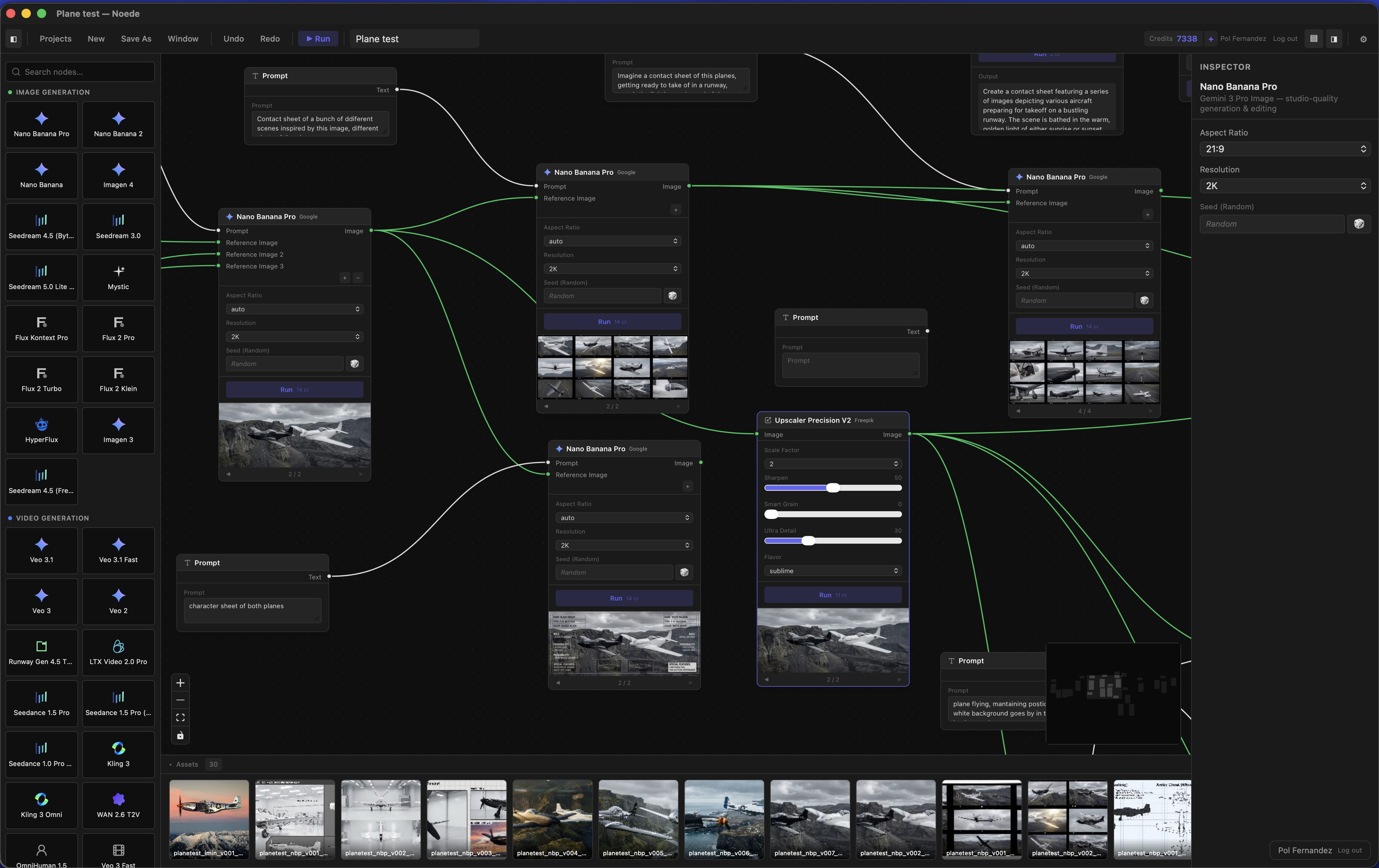1379x868 pixels.
Task: Click the zoom-in plus icon on the canvas
Action: point(180,683)
